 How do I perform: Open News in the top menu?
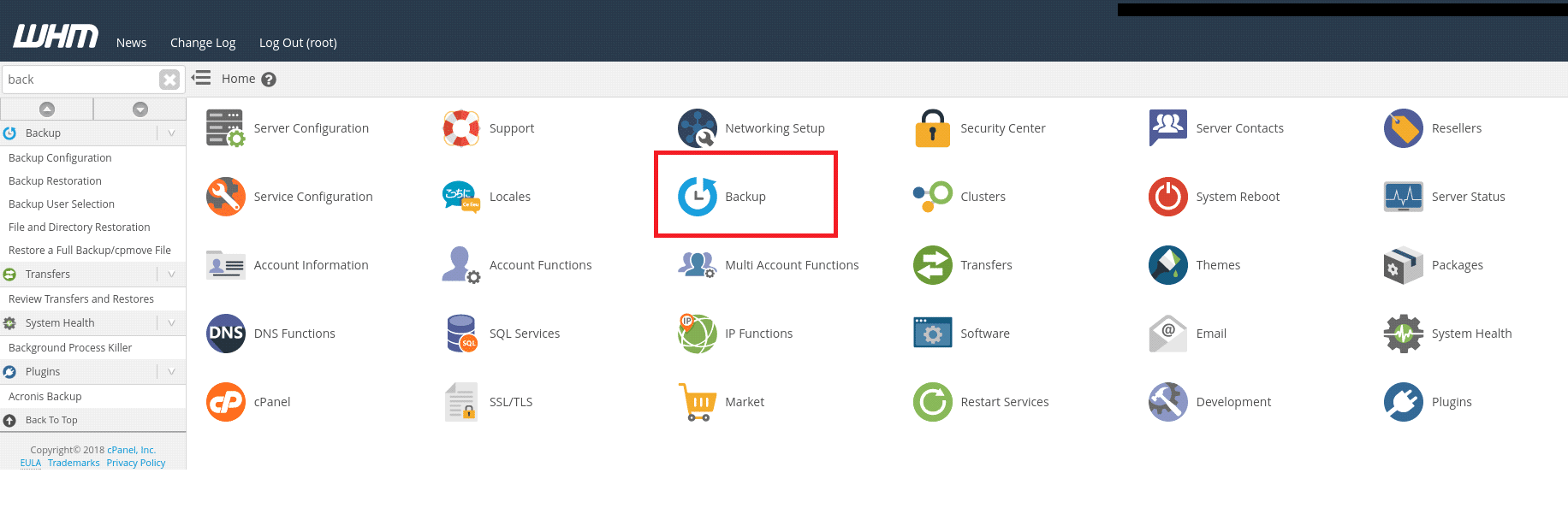131,43
